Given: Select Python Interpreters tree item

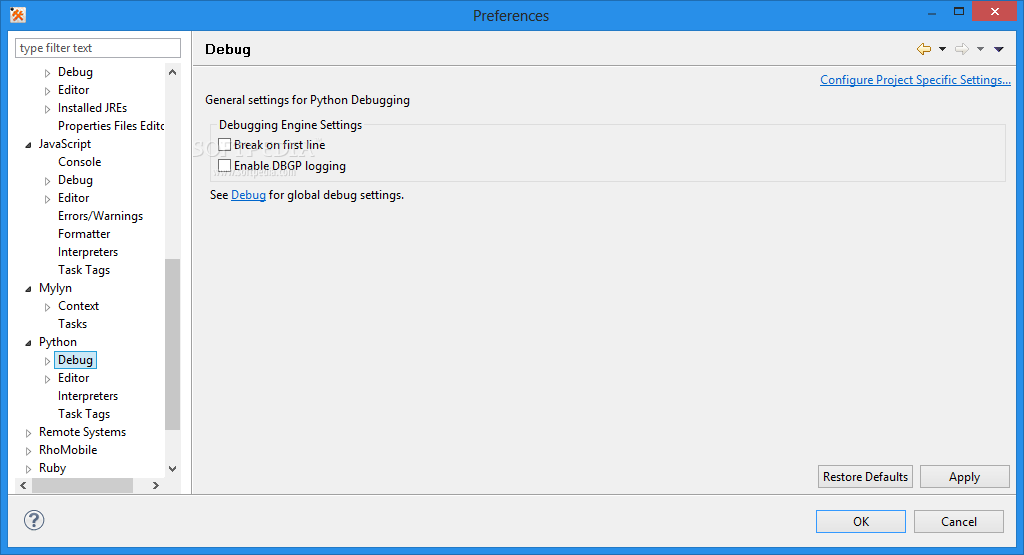Looking at the screenshot, I should 88,396.
